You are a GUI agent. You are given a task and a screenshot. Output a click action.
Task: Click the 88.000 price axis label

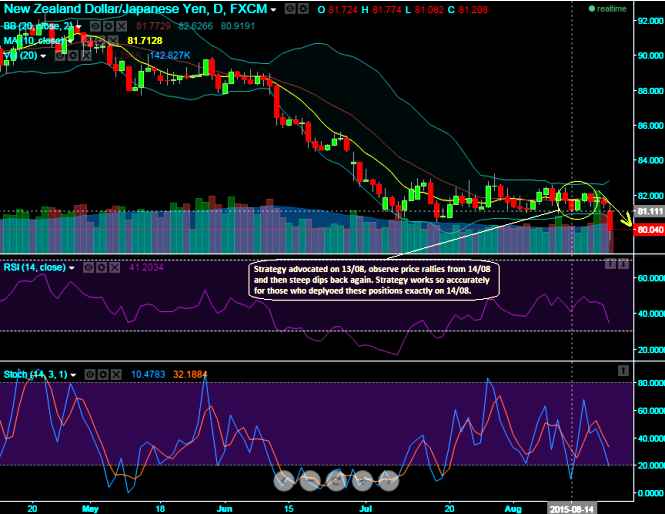click(x=649, y=91)
